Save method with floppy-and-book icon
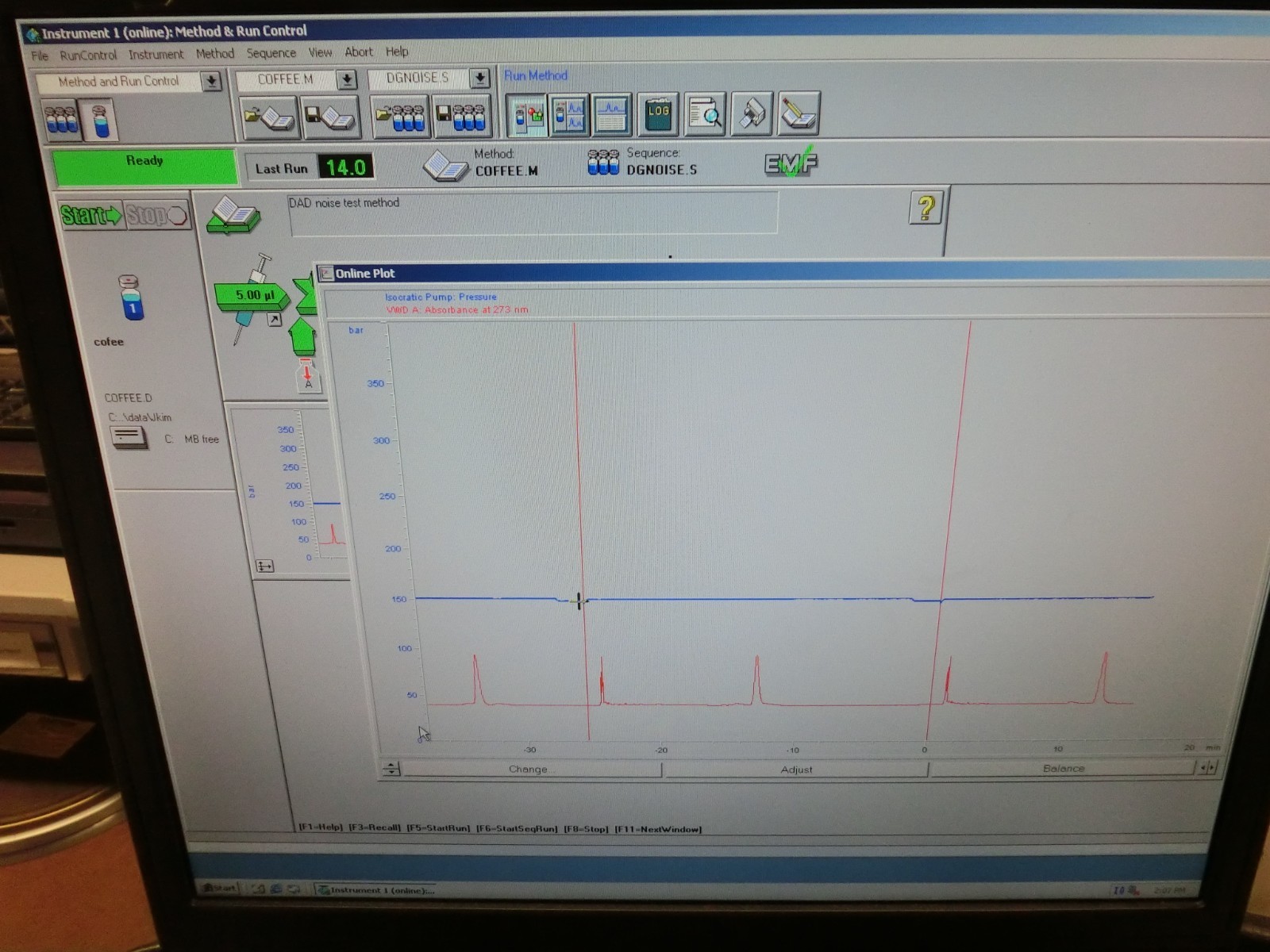Image resolution: width=1270 pixels, height=952 pixels. pos(329,117)
